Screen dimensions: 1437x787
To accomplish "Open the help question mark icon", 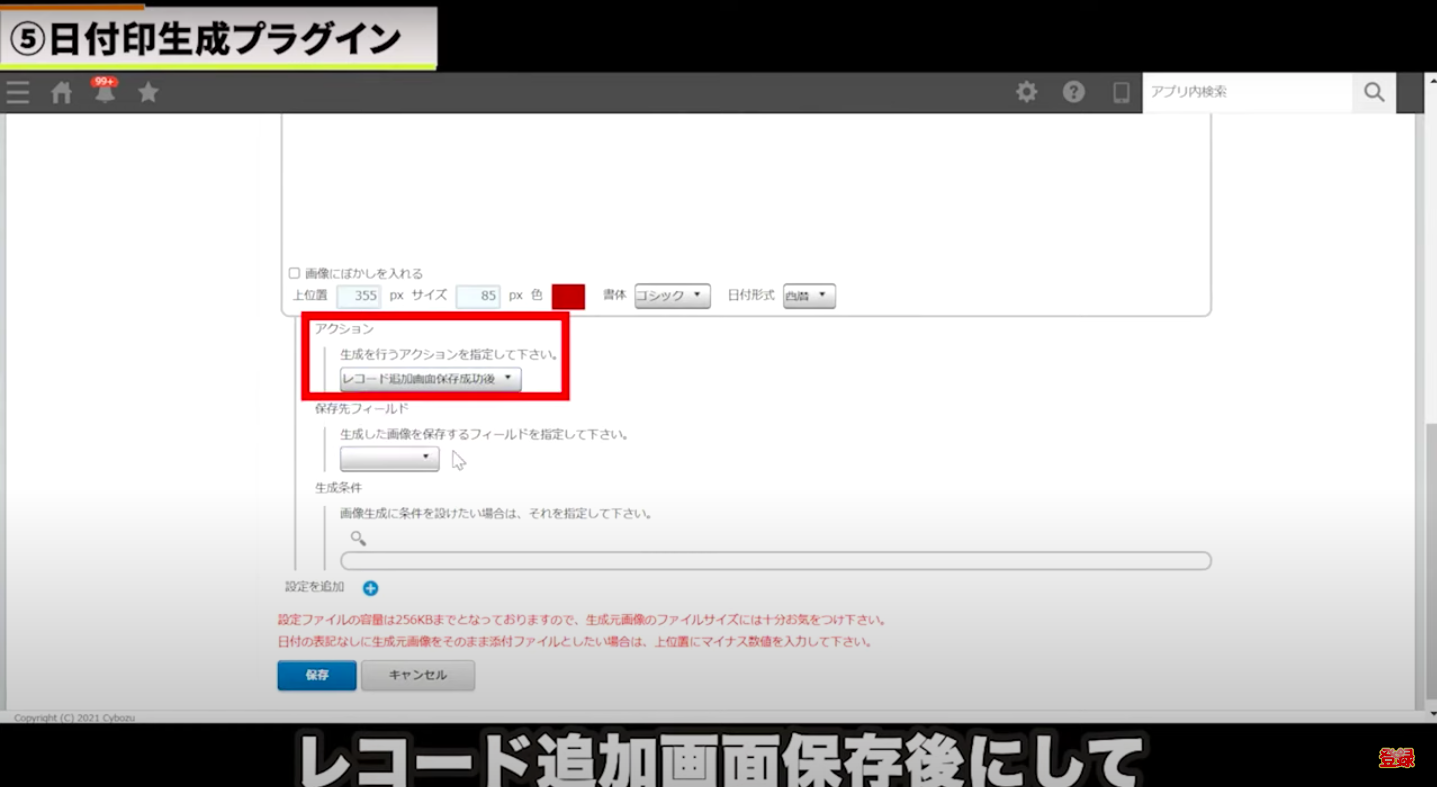I will pyautogui.click(x=1073, y=92).
